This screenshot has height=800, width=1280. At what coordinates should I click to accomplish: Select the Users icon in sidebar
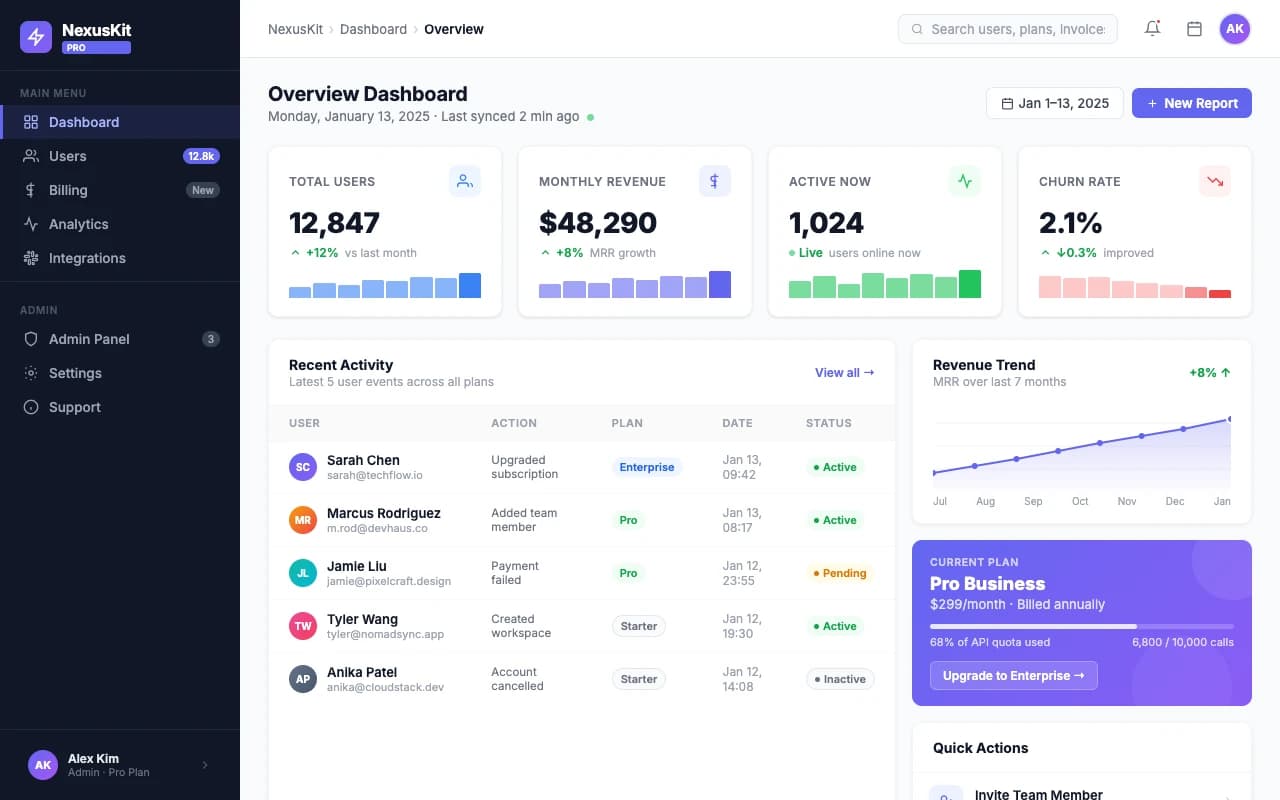tap(31, 156)
